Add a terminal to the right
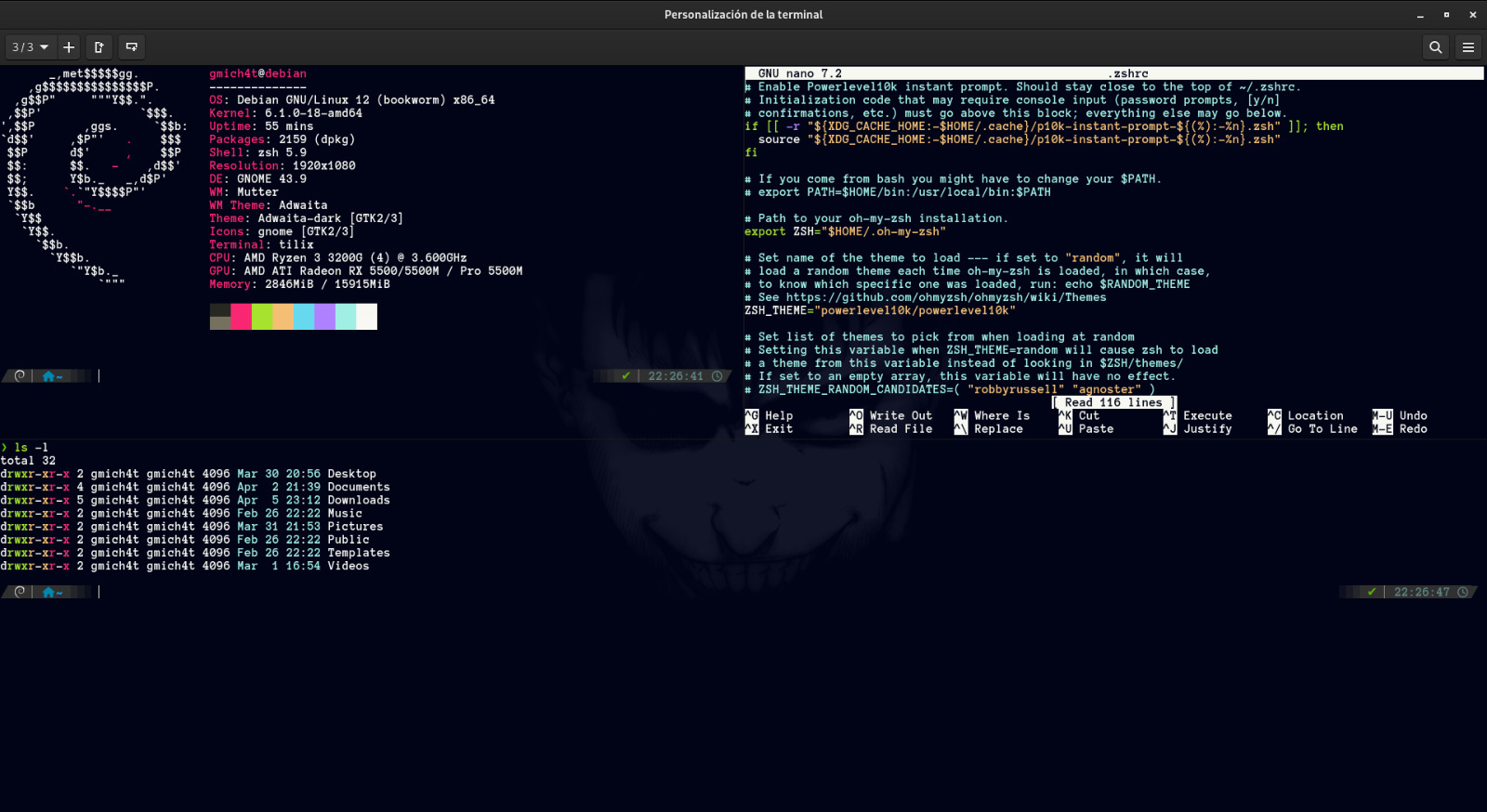The width and height of the screenshot is (1487, 812). (99, 46)
